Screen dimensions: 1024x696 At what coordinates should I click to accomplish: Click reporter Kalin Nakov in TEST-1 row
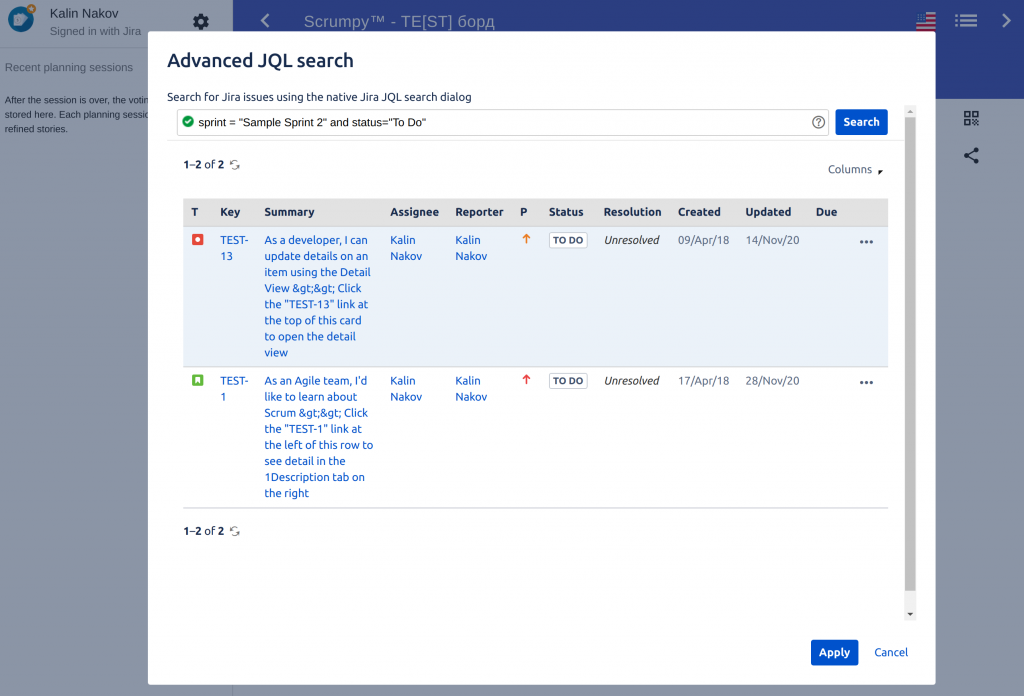(x=471, y=388)
